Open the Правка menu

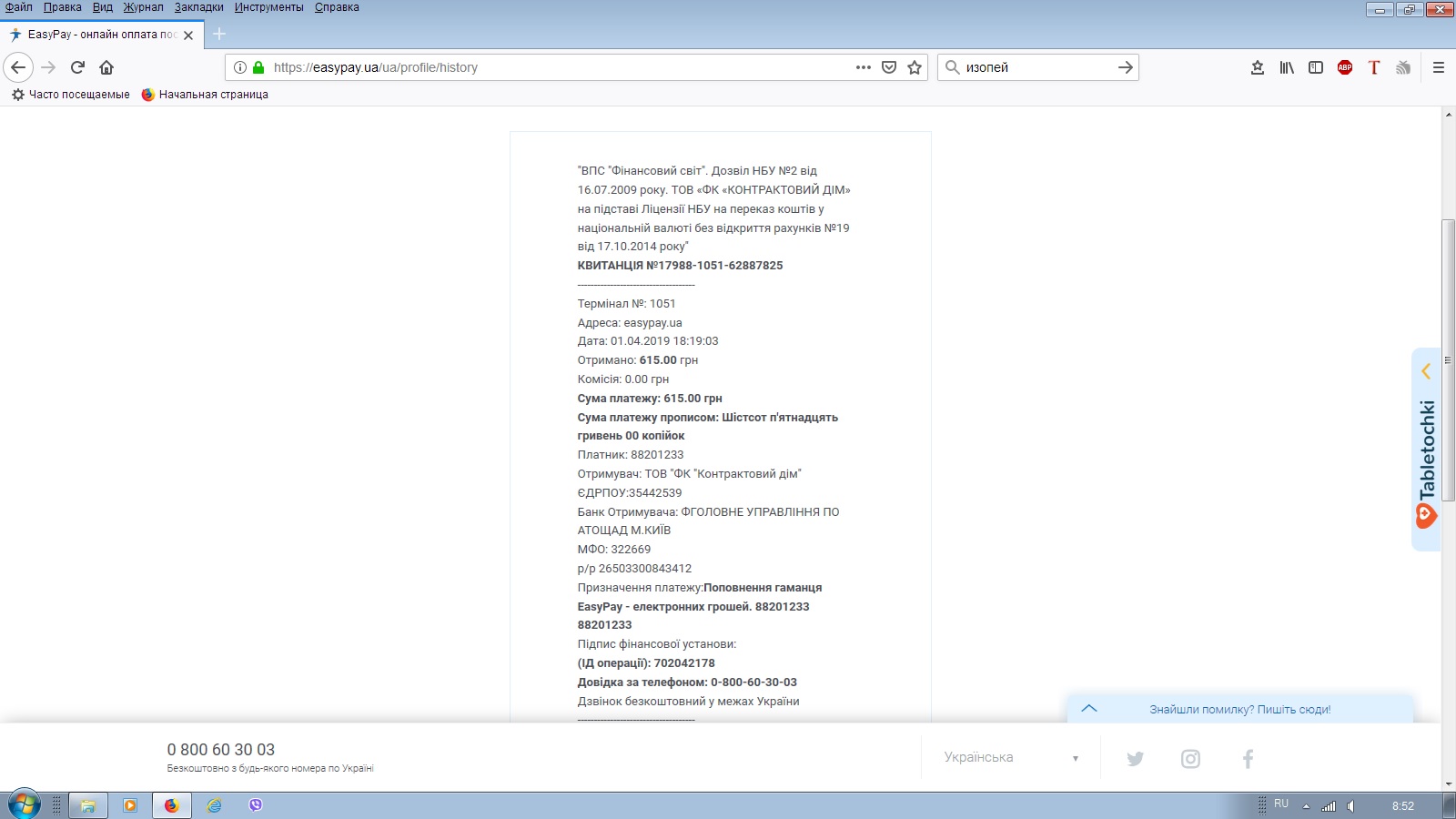(x=63, y=7)
